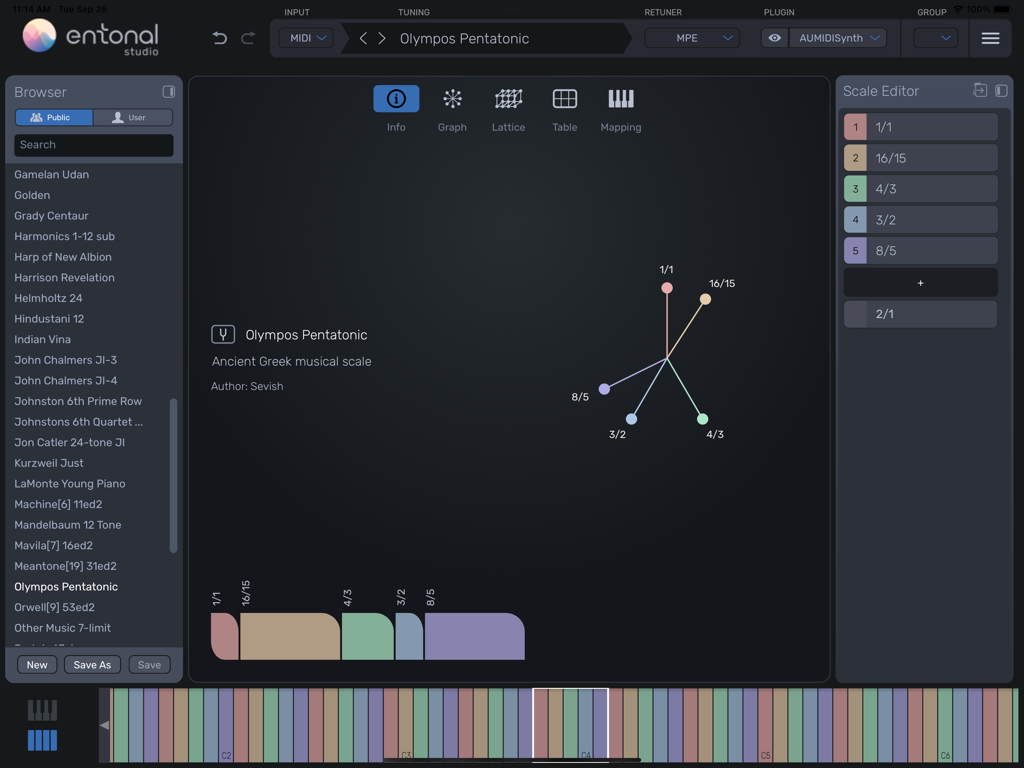
Task: Click the tuning fork icon beside Olympos Pentatonic
Action: click(x=222, y=334)
